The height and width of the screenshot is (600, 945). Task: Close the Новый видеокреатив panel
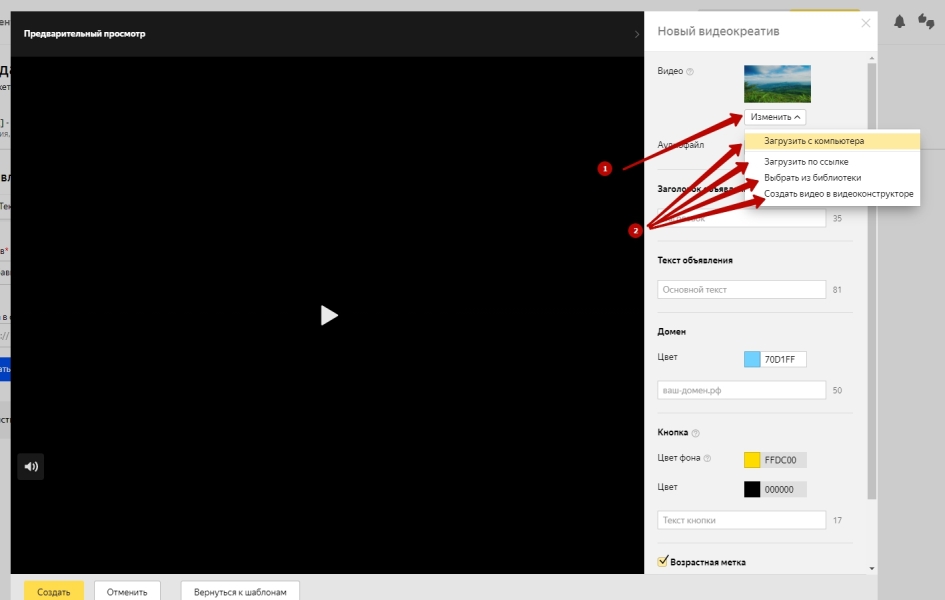click(x=865, y=23)
